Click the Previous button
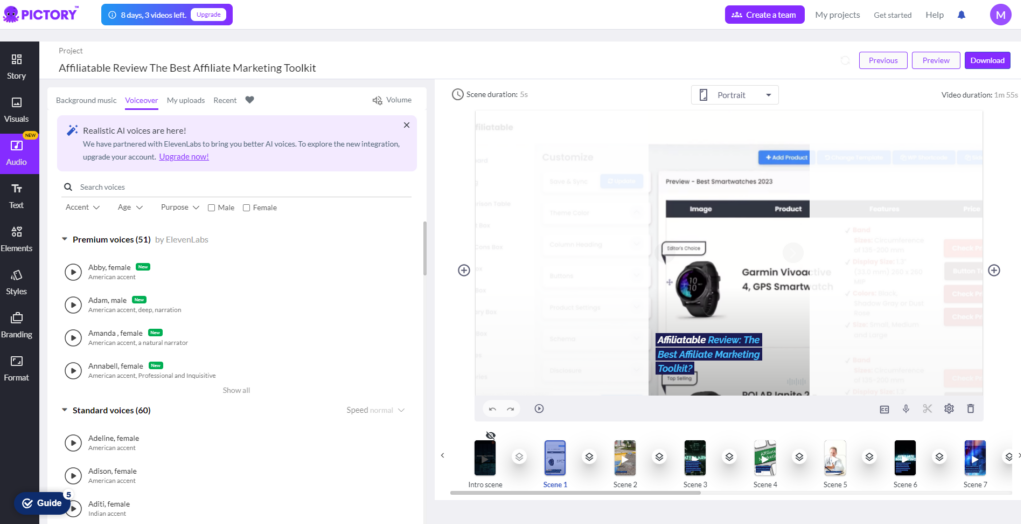Image resolution: width=1021 pixels, height=524 pixels. [x=883, y=60]
